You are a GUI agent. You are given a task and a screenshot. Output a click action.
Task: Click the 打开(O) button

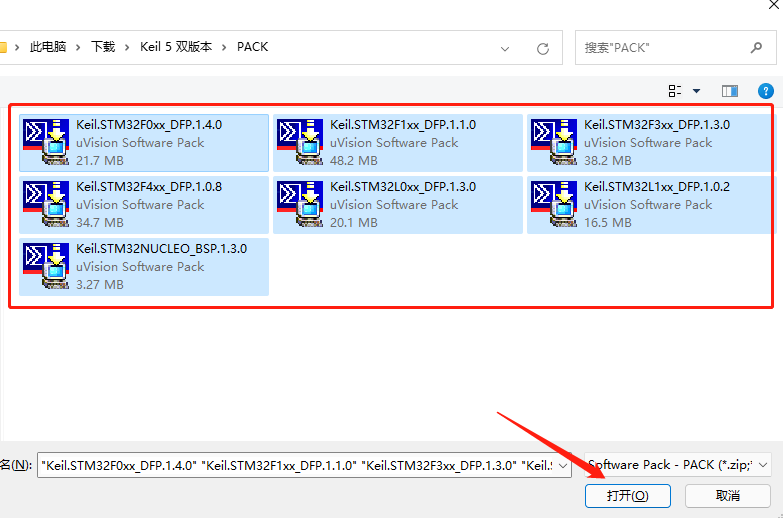click(627, 496)
